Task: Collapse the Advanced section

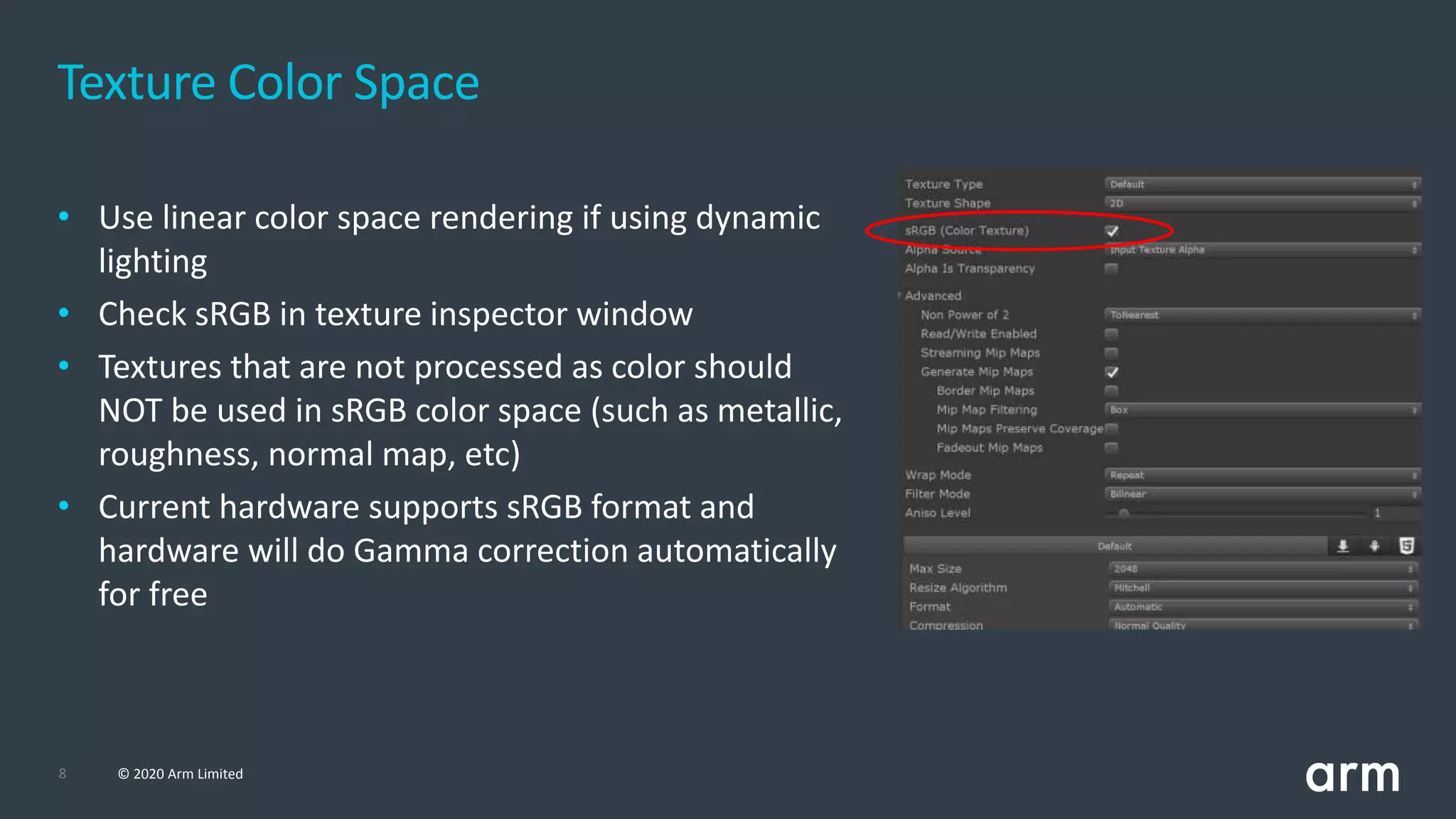Action: 900,295
